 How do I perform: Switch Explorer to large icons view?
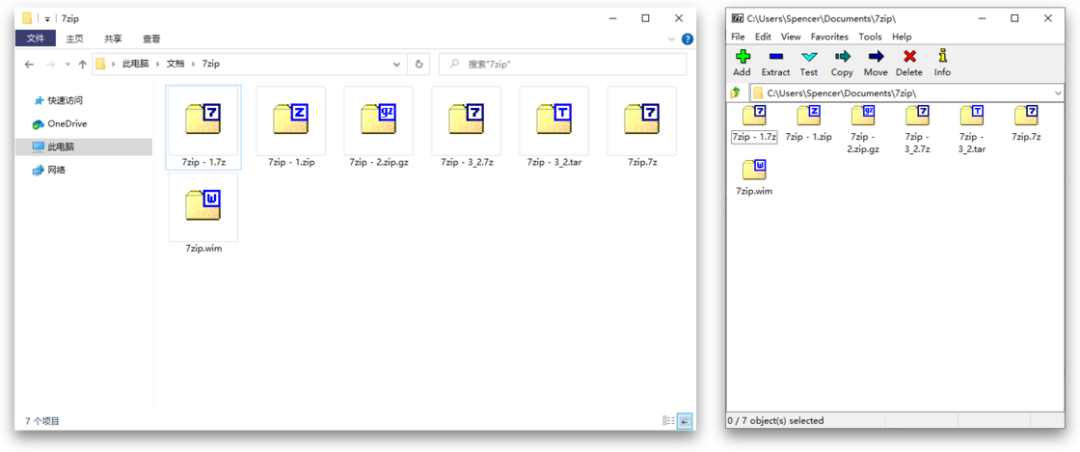coord(685,420)
